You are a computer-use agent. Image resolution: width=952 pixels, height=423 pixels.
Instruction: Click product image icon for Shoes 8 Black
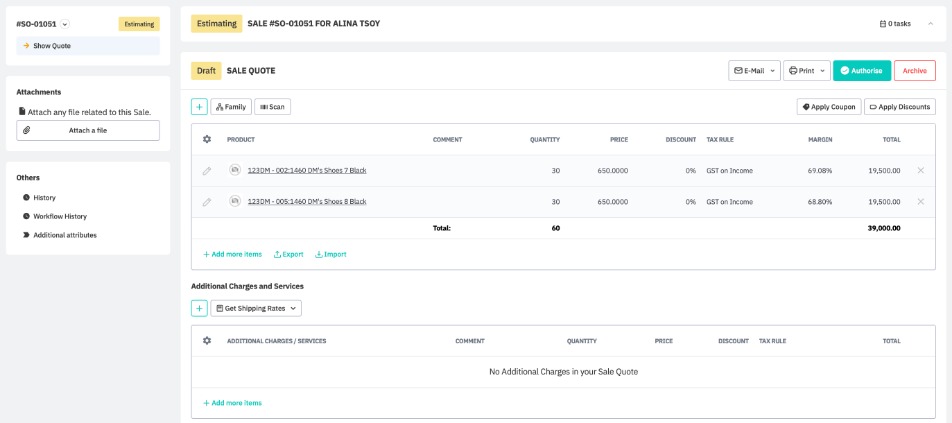point(235,201)
